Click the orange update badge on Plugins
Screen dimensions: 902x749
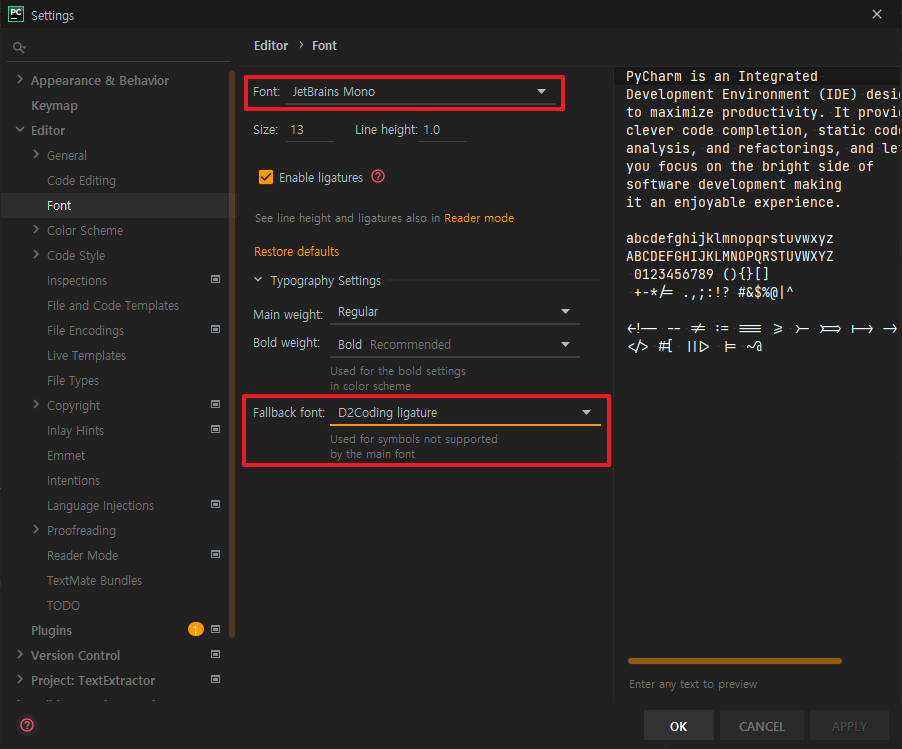point(196,629)
